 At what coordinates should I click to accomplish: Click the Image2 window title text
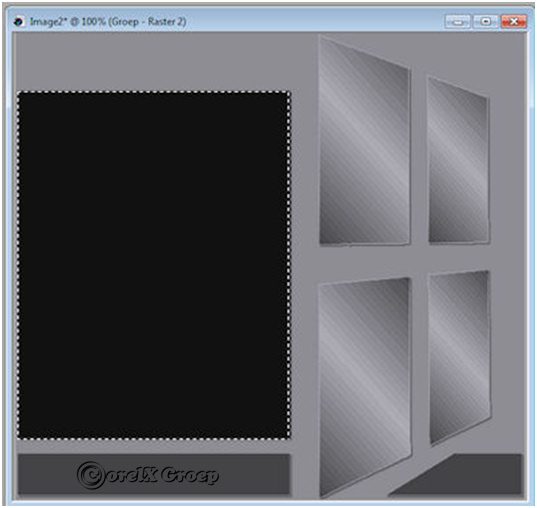click(108, 22)
